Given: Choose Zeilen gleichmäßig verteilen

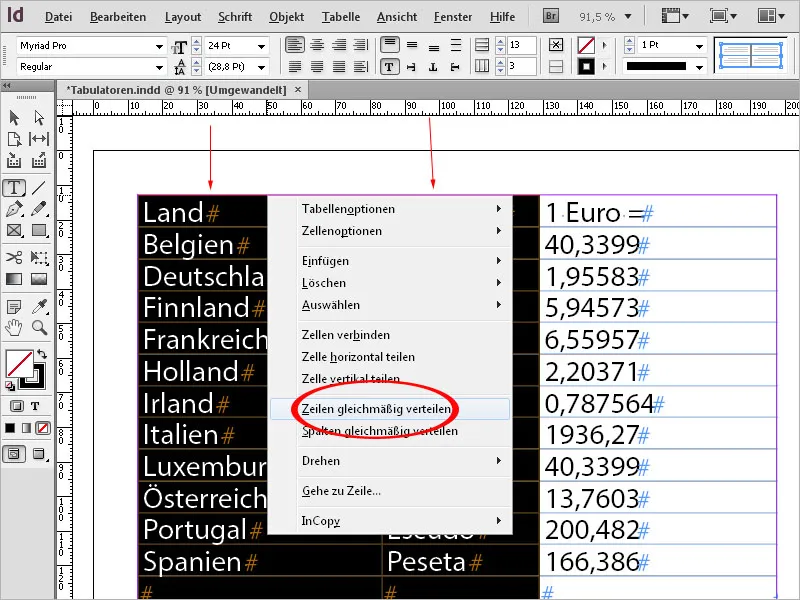Looking at the screenshot, I should [x=390, y=409].
